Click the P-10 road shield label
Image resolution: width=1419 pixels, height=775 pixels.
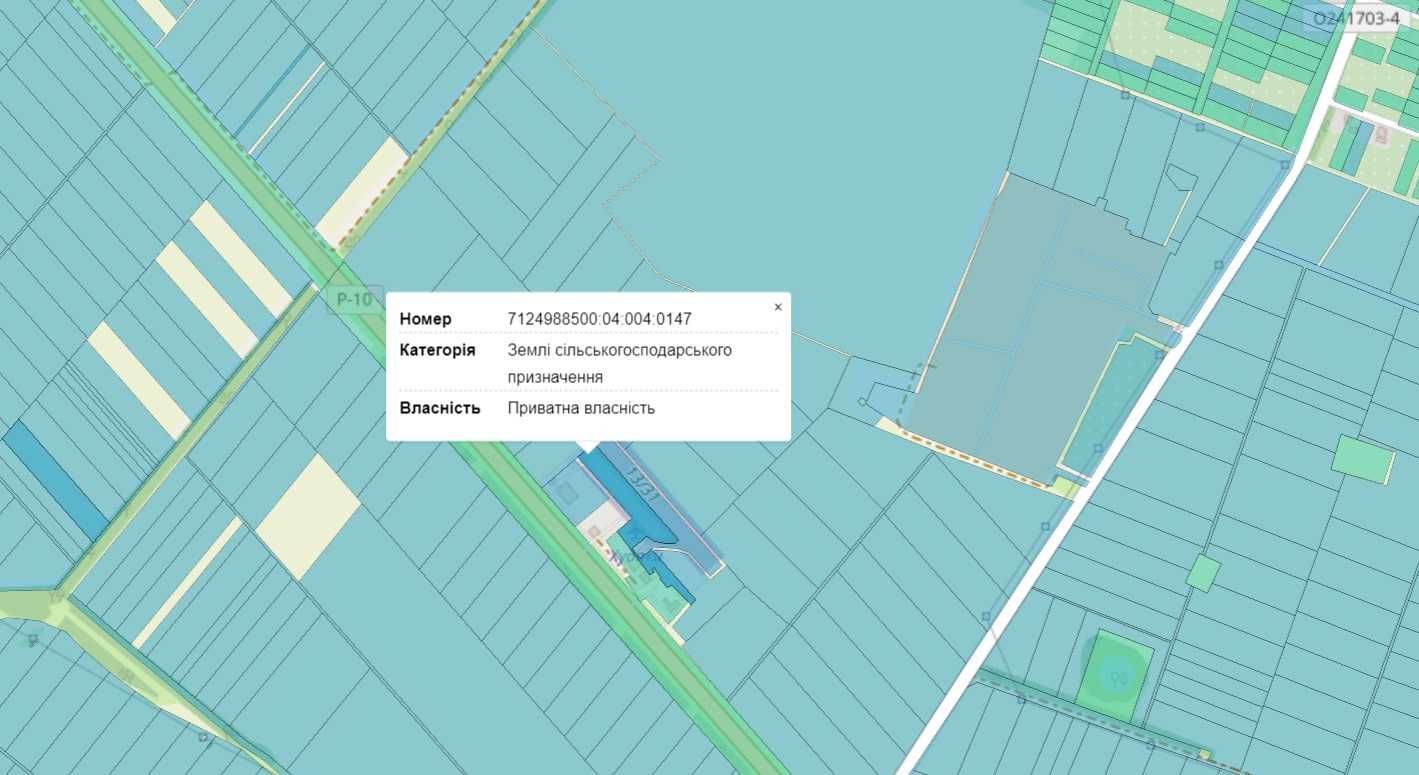[x=354, y=298]
